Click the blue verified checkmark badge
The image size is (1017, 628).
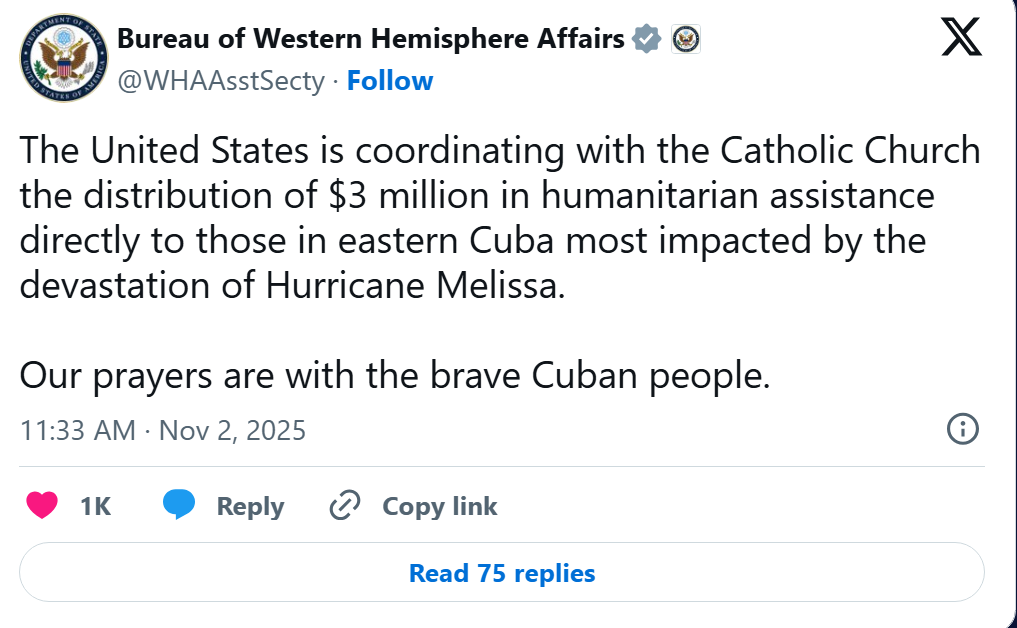(646, 39)
